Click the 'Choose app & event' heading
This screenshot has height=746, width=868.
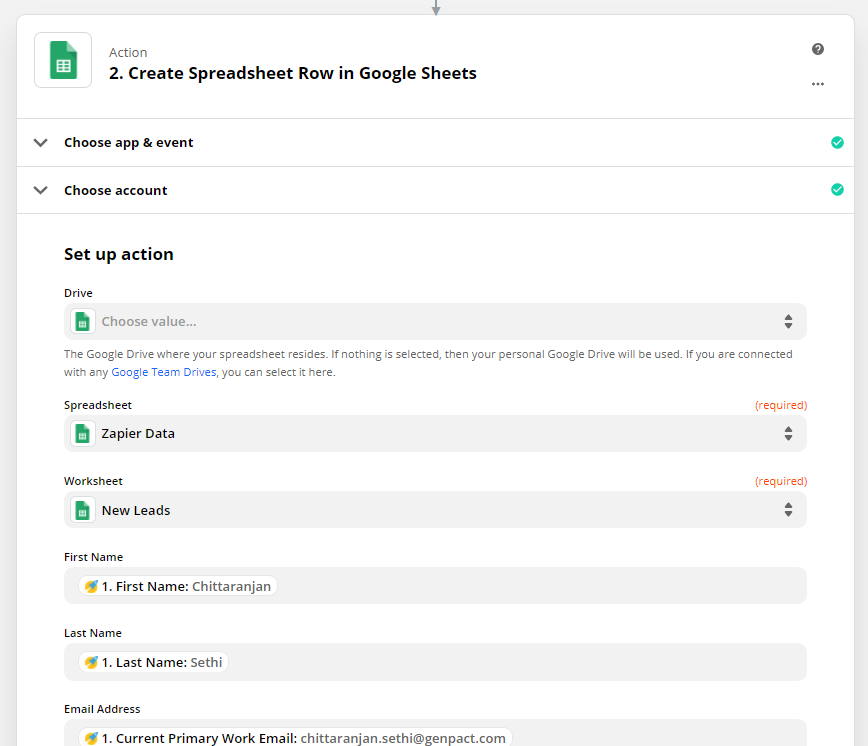coord(128,143)
